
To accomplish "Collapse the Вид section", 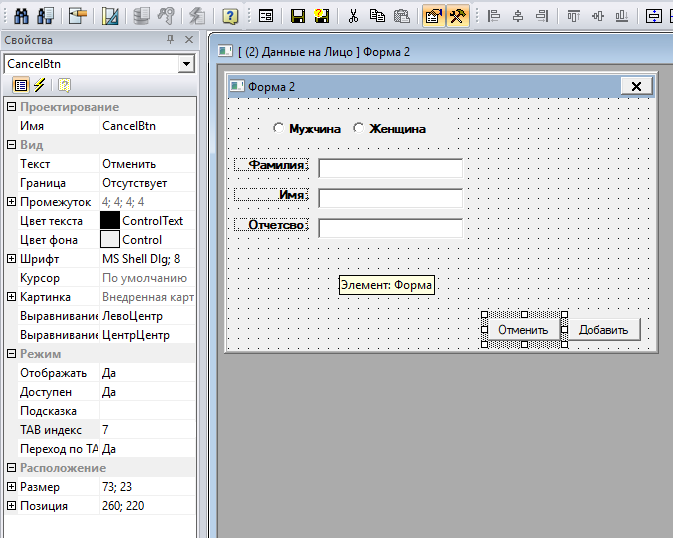I will [12, 145].
